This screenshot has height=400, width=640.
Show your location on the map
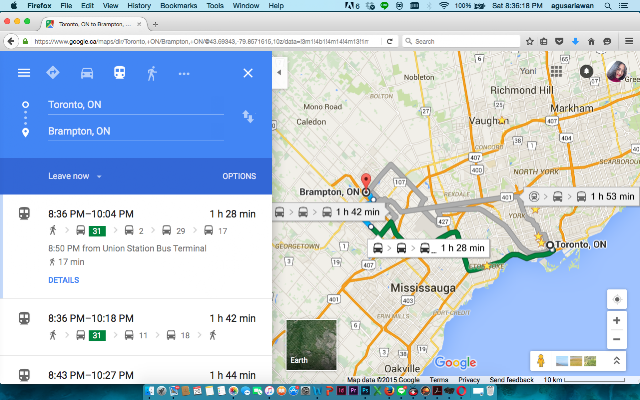[x=617, y=299]
